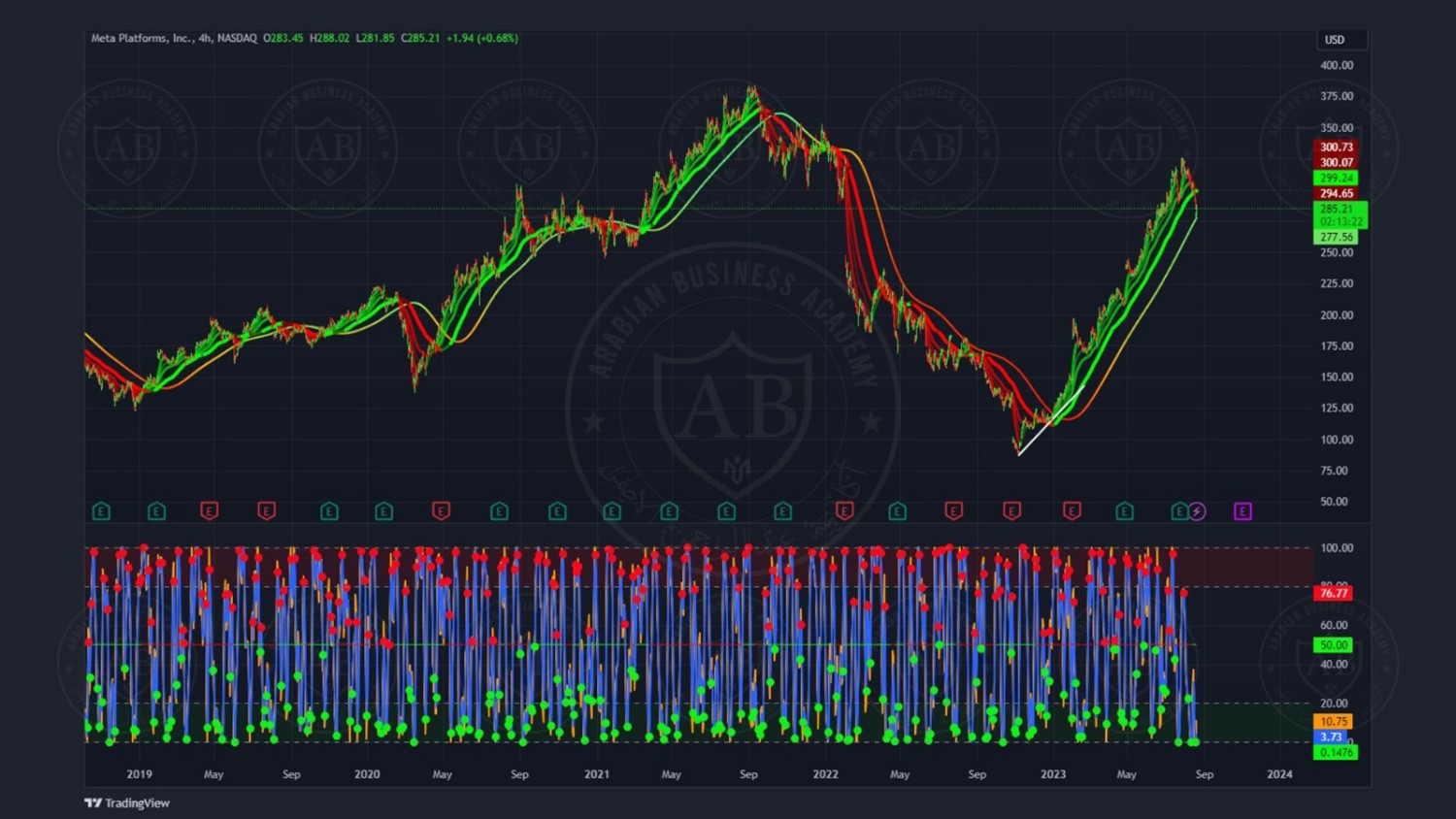Click 200.00 on the price scale
This screenshot has height=819, width=1456.
pos(1337,314)
